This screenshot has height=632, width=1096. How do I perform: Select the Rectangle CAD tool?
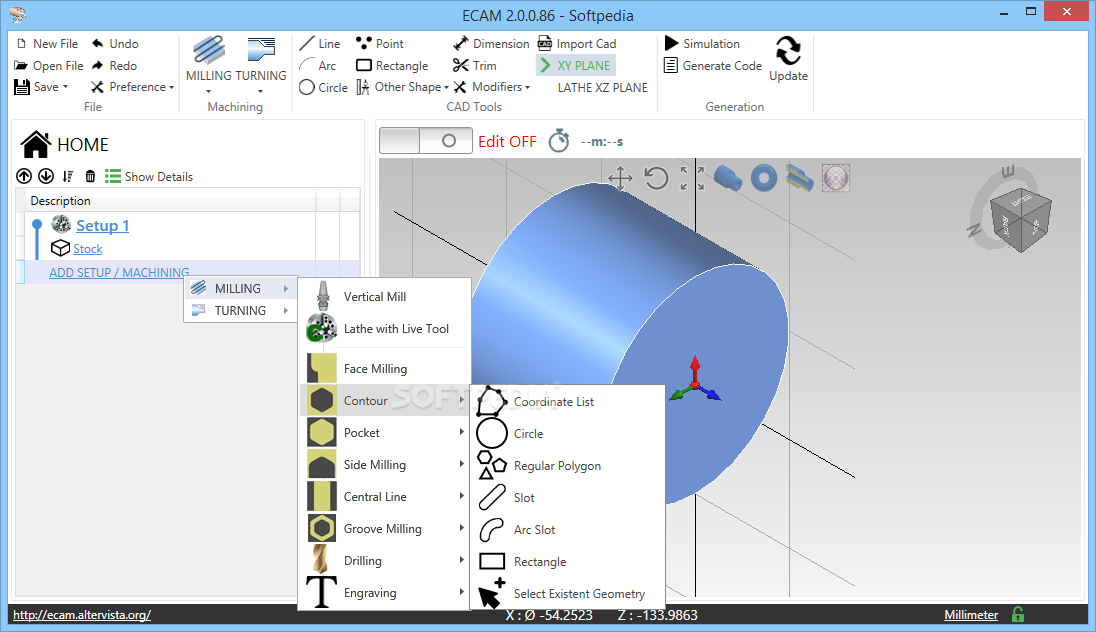(x=392, y=66)
